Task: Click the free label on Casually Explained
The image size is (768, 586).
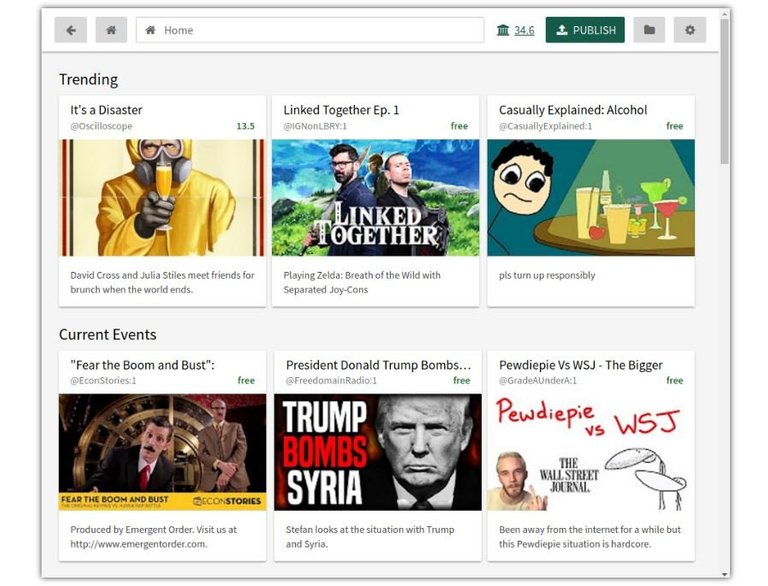Action: [x=674, y=126]
